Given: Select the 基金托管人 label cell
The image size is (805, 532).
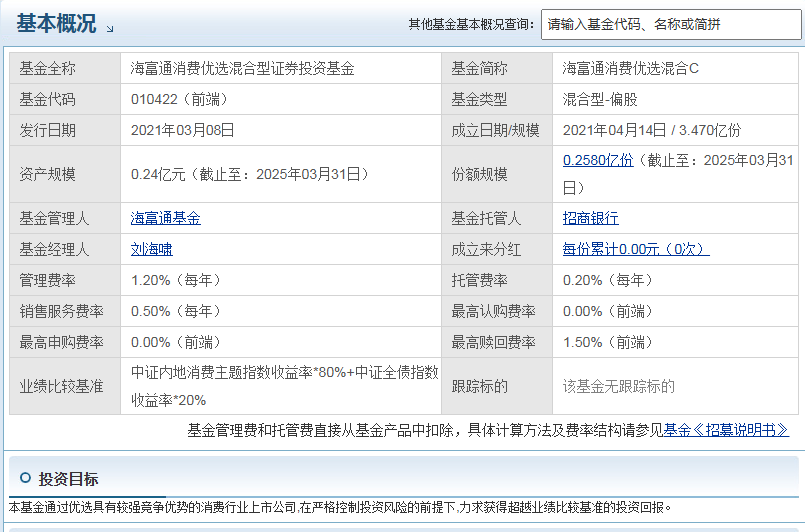Looking at the screenshot, I should pyautogui.click(x=497, y=218).
